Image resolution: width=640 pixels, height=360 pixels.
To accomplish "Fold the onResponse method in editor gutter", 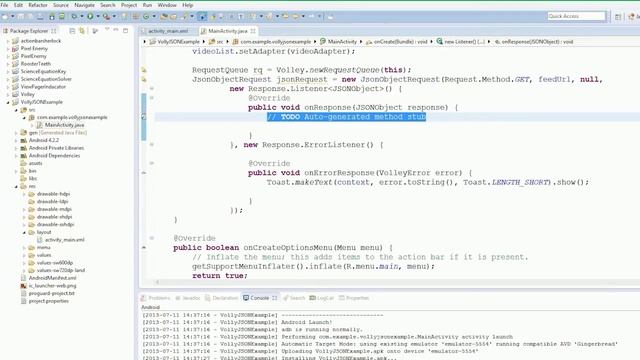I will coord(151,98).
